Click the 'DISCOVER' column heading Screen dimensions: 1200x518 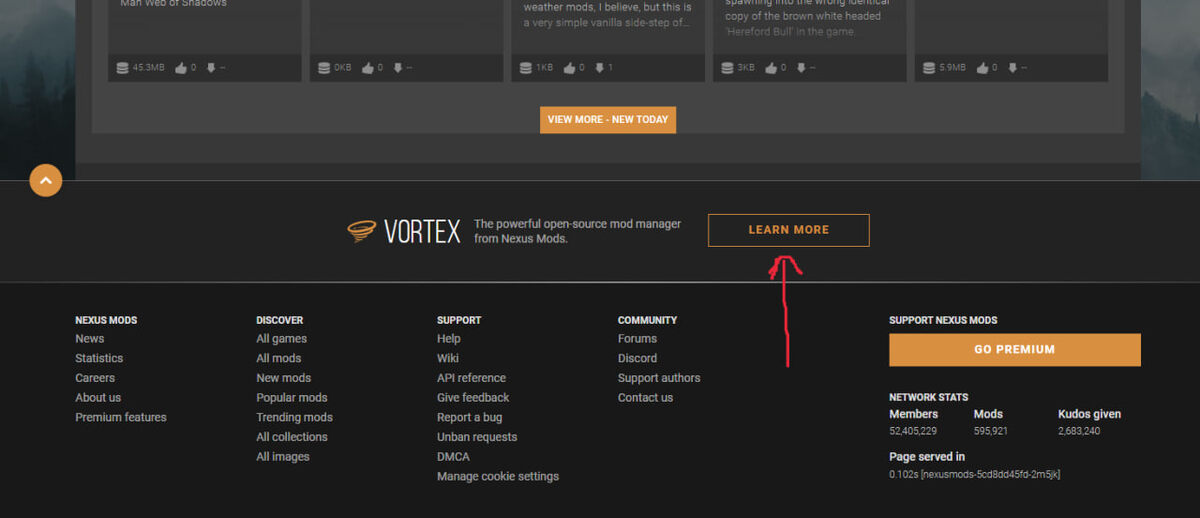(279, 320)
